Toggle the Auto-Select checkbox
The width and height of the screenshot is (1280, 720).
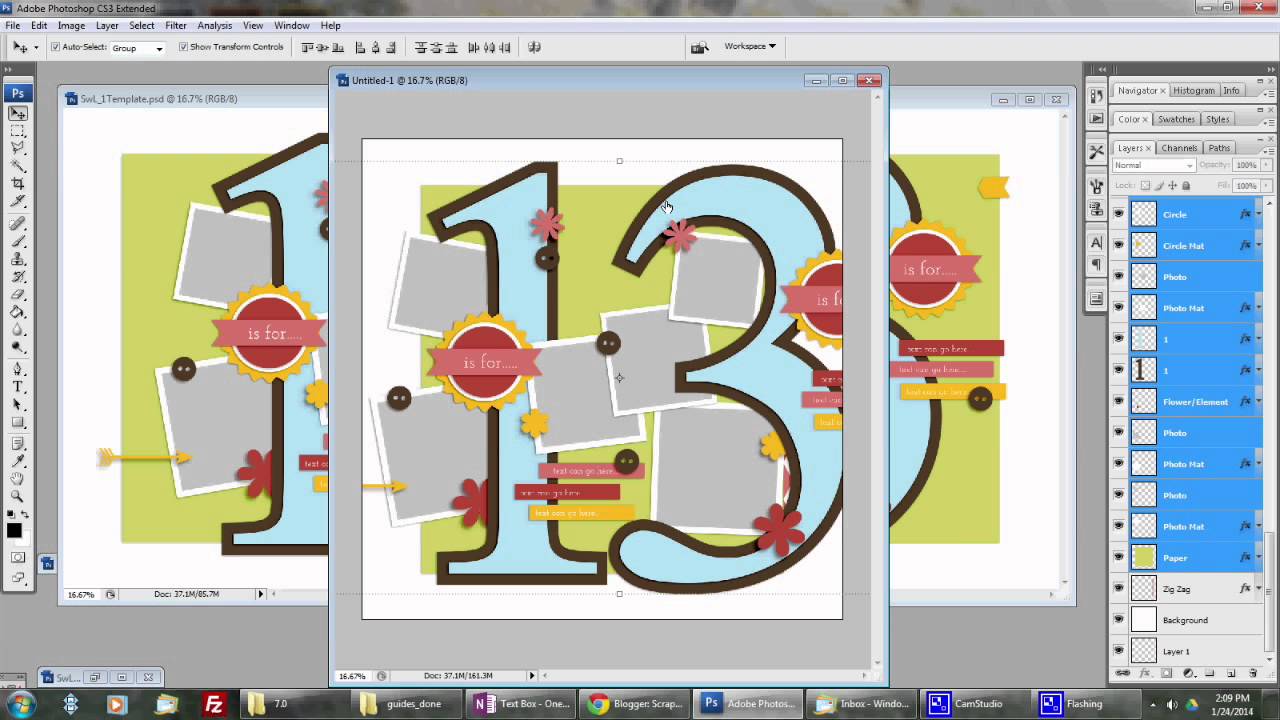56,47
